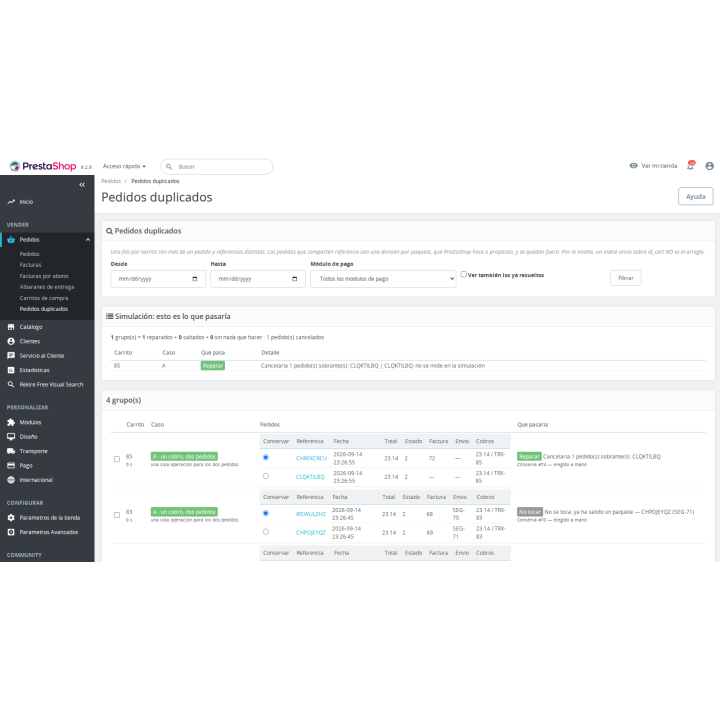Select Conservar radio for order IRSWULZHZ
720x720 pixels.
pos(266,513)
